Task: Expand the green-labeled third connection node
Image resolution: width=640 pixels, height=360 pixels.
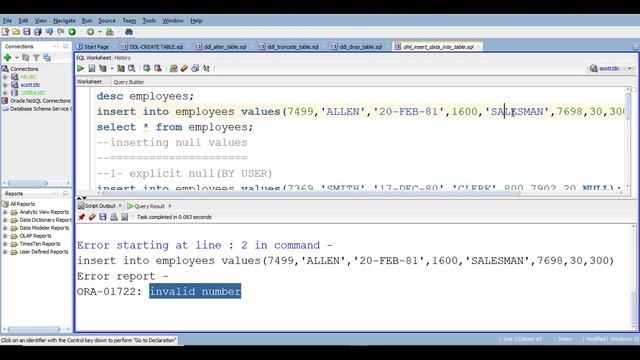Action: pos(5,93)
